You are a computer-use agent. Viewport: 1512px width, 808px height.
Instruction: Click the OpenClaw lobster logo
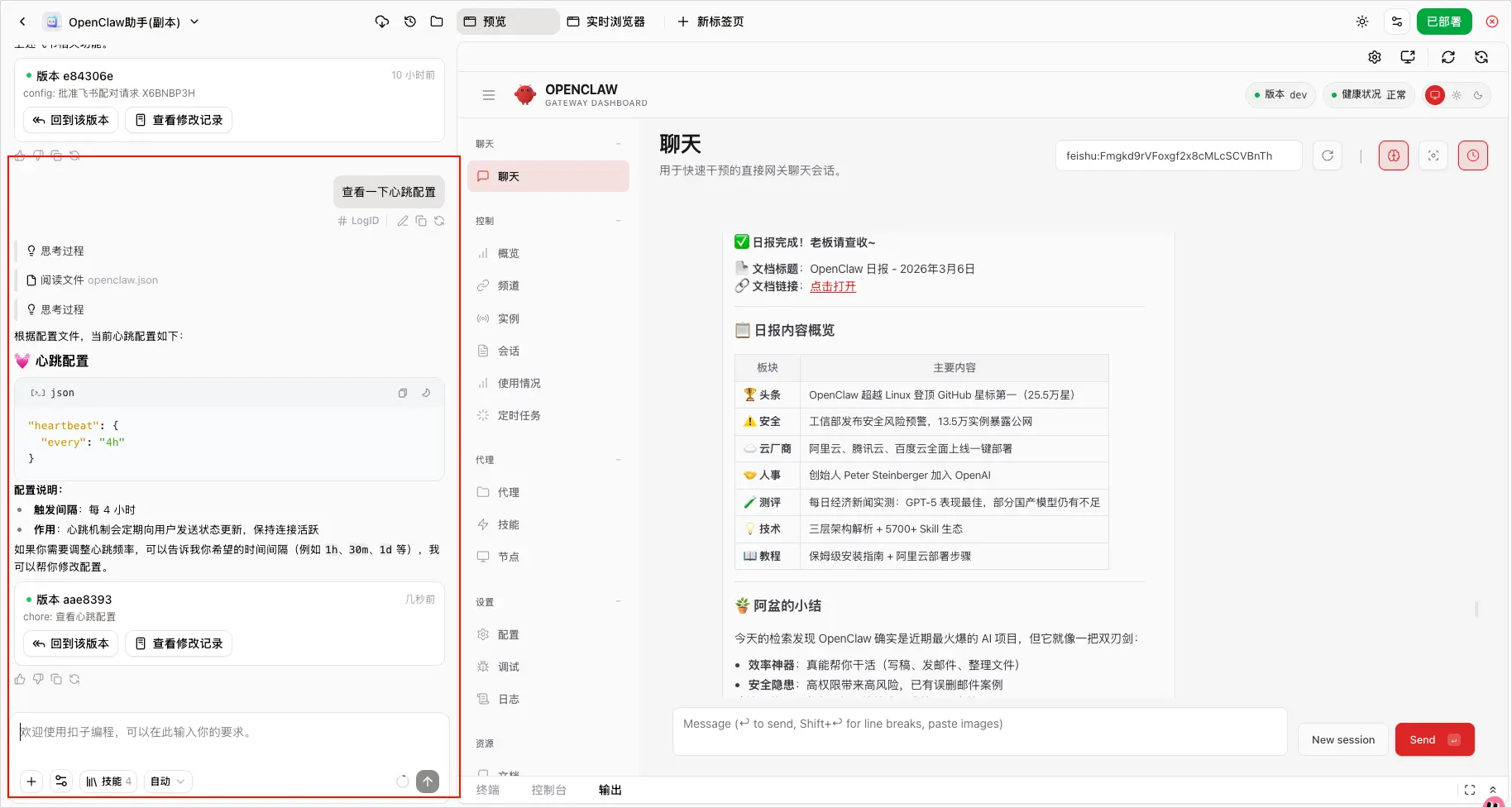(525, 95)
